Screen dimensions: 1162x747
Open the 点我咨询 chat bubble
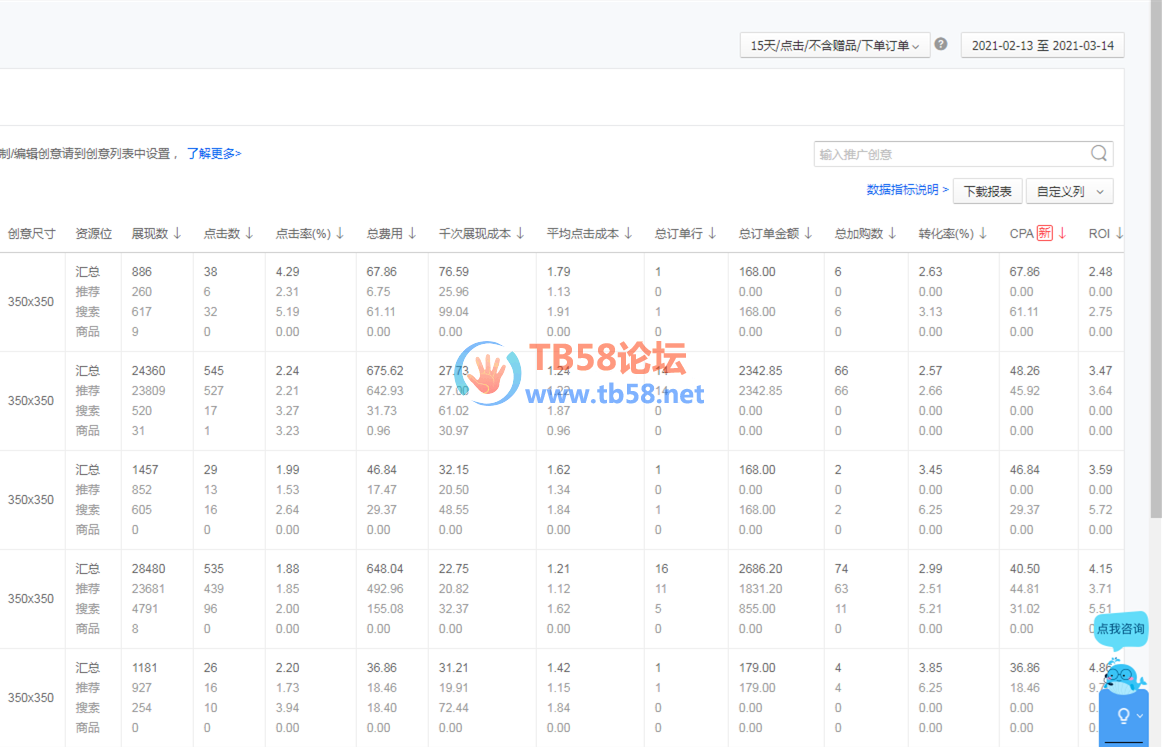pyautogui.click(x=1120, y=629)
